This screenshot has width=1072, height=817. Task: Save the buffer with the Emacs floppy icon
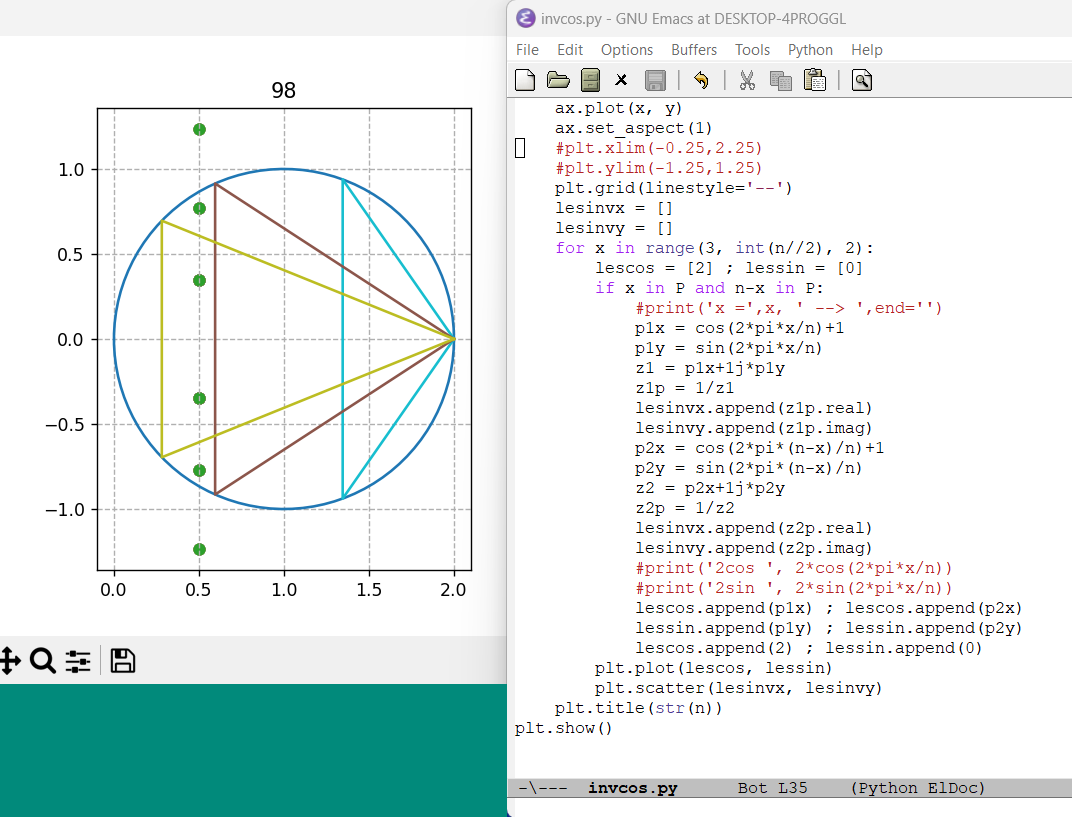(655, 80)
